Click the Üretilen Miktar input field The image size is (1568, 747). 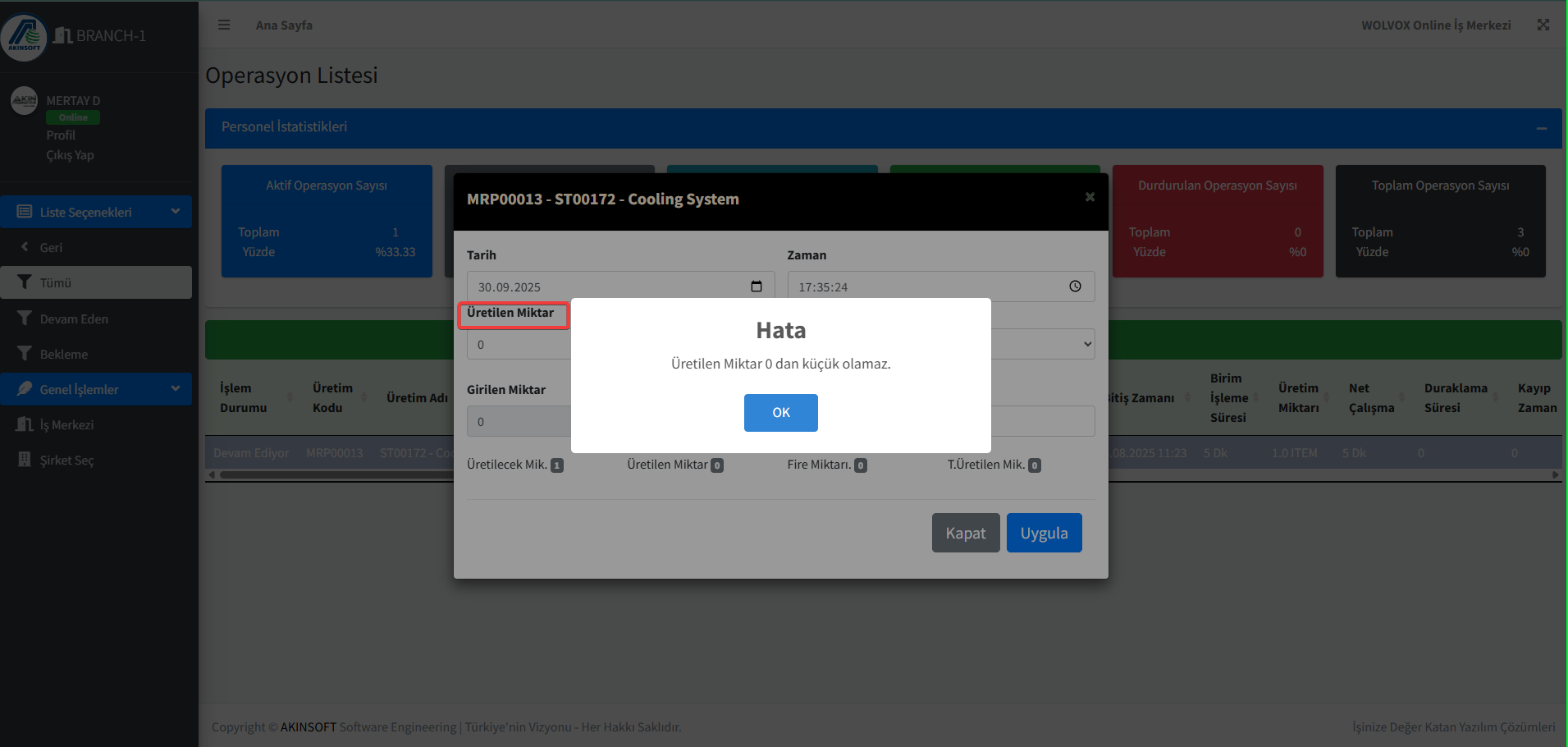pos(519,345)
